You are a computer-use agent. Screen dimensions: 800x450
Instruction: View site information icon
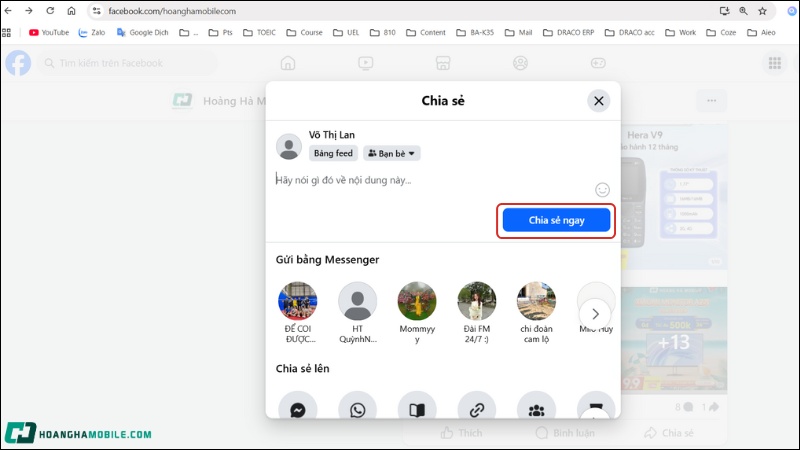coord(96,11)
